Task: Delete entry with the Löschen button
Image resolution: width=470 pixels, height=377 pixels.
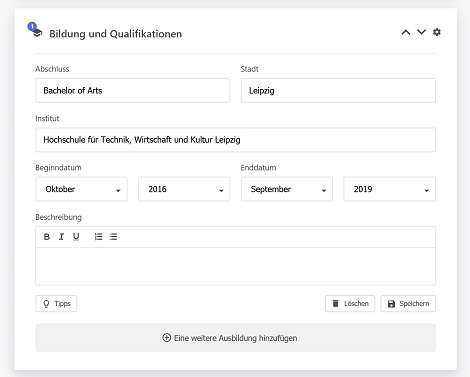Action: point(350,304)
